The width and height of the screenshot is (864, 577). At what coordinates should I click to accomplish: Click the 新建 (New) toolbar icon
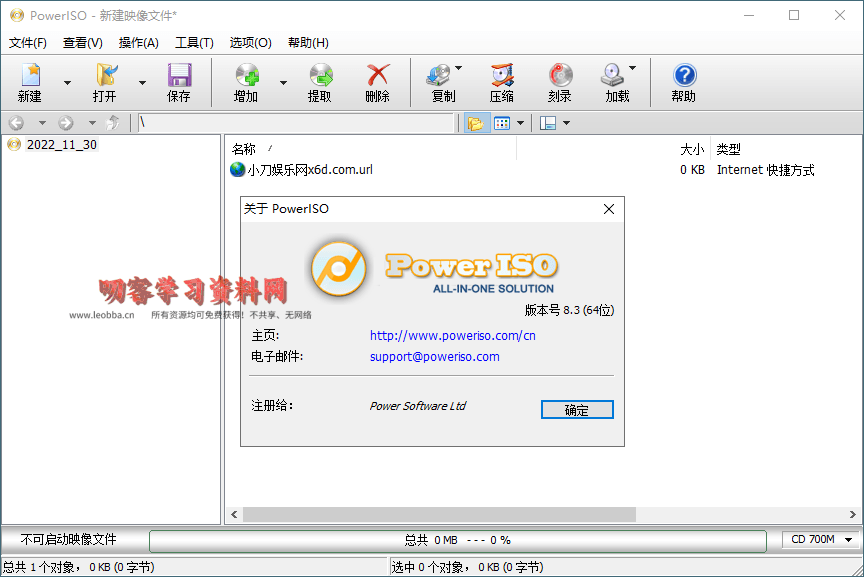(x=30, y=82)
